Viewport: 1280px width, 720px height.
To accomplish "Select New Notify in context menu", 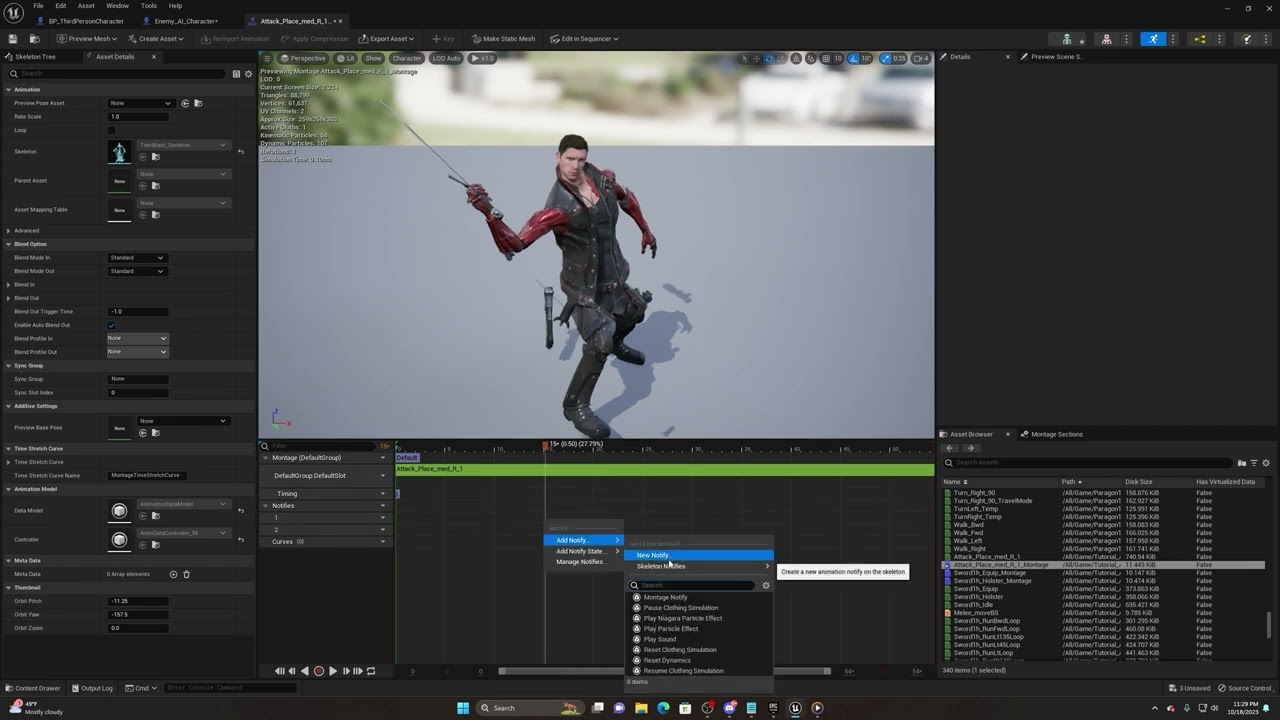I will click(x=698, y=555).
